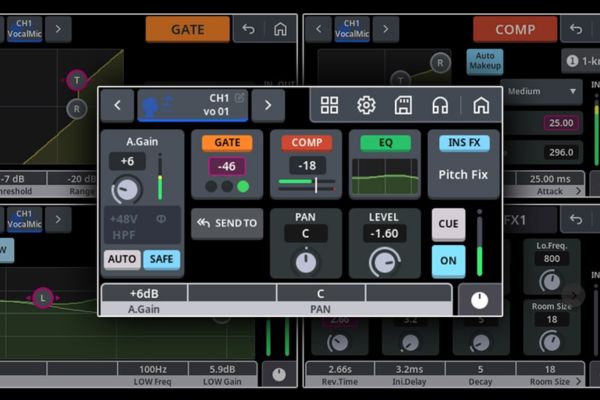The image size is (600, 400).
Task: Click the home icon beside GATE header
Action: [x=281, y=29]
